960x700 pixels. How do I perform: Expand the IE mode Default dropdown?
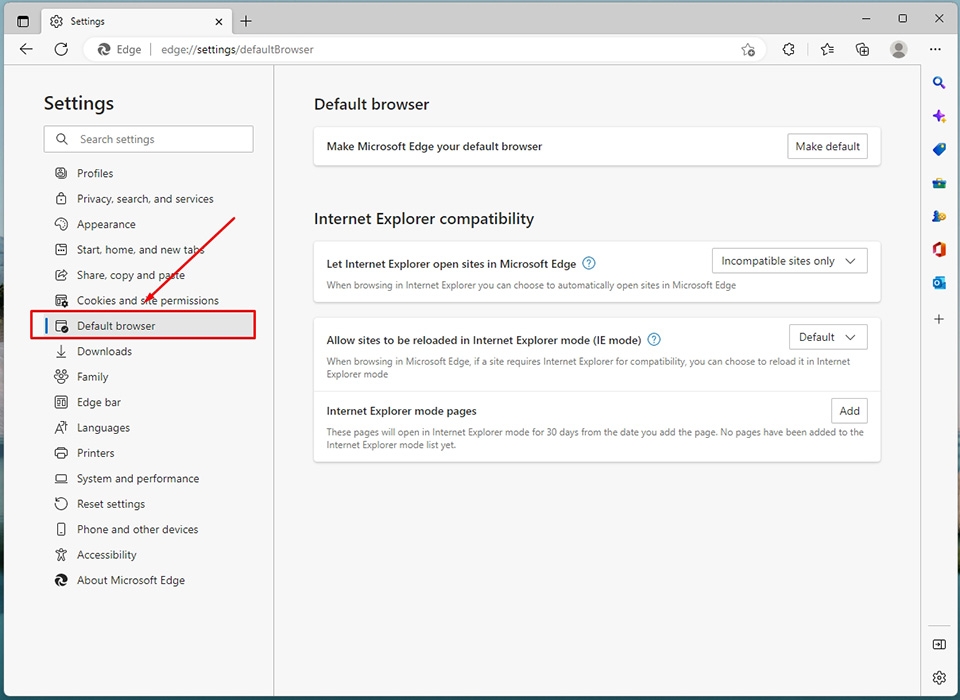[828, 337]
